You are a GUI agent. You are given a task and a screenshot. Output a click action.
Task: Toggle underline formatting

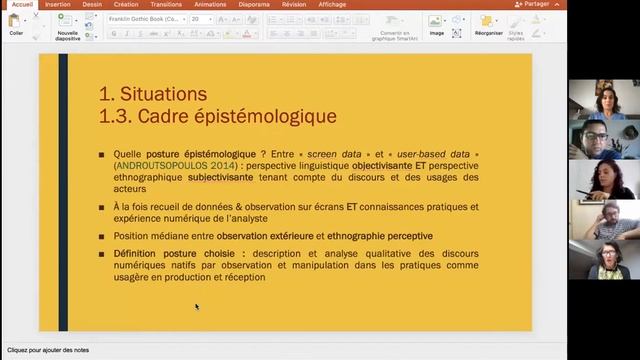pyautogui.click(x=140, y=34)
